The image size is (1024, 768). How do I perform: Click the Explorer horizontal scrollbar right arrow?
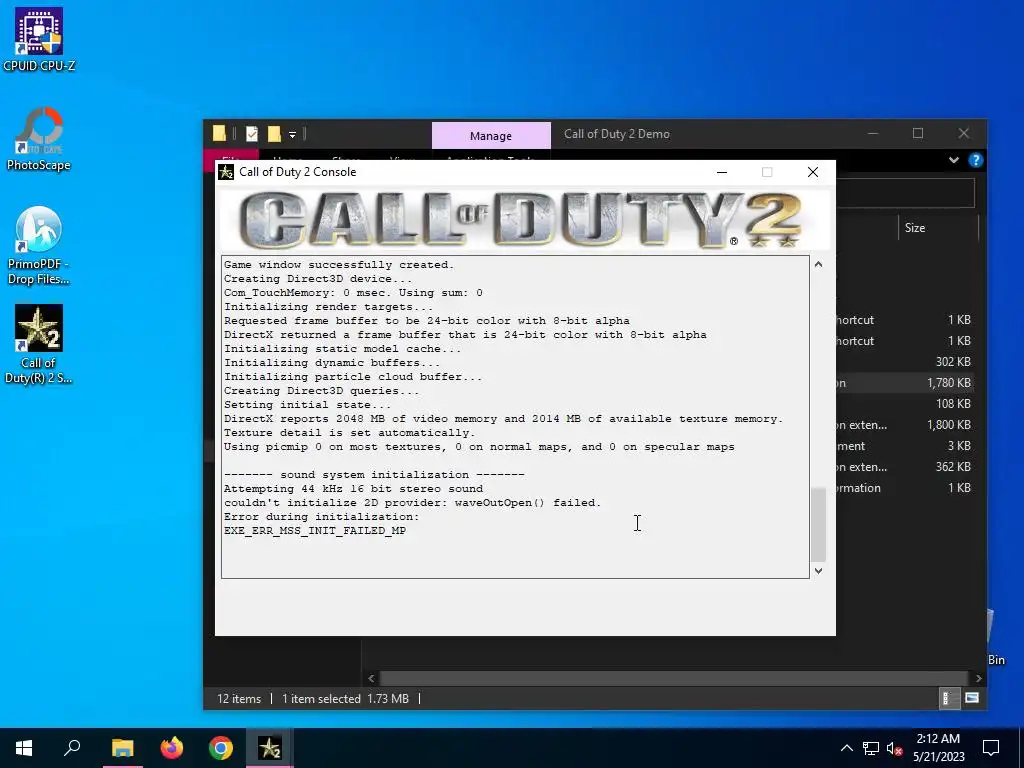coord(978,679)
